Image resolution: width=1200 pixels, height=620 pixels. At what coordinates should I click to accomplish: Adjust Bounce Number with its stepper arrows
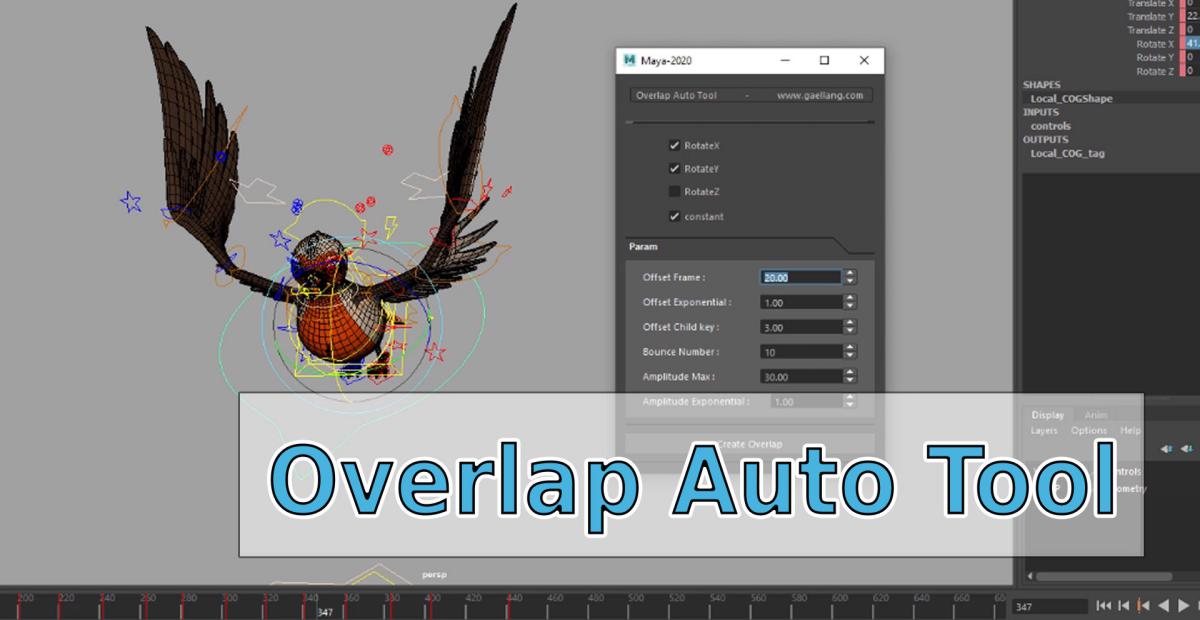coord(850,352)
